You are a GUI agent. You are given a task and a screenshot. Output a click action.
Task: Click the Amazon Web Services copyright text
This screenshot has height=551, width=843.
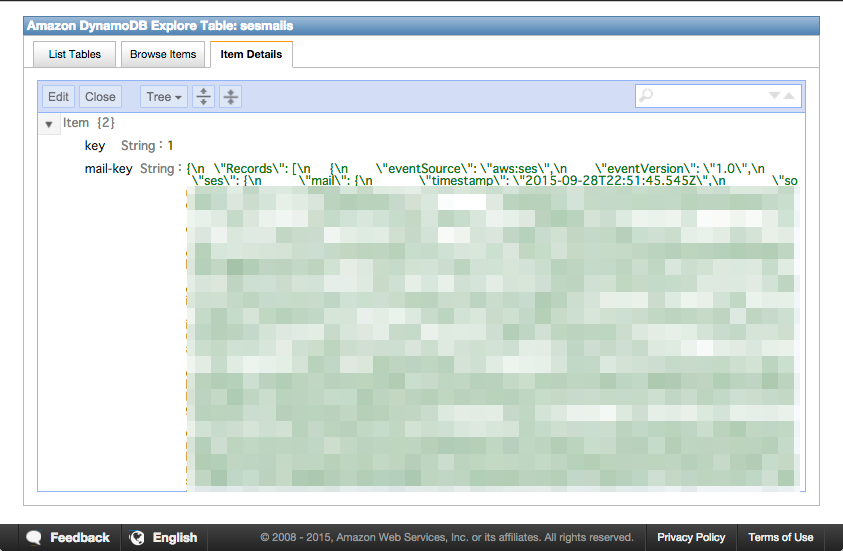[447, 538]
